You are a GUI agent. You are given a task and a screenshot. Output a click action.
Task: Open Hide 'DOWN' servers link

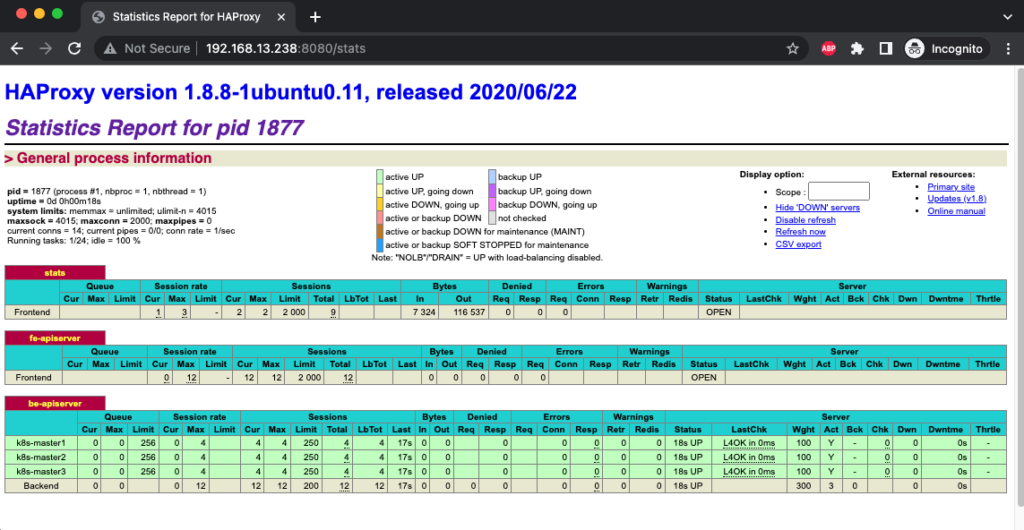tap(818, 208)
